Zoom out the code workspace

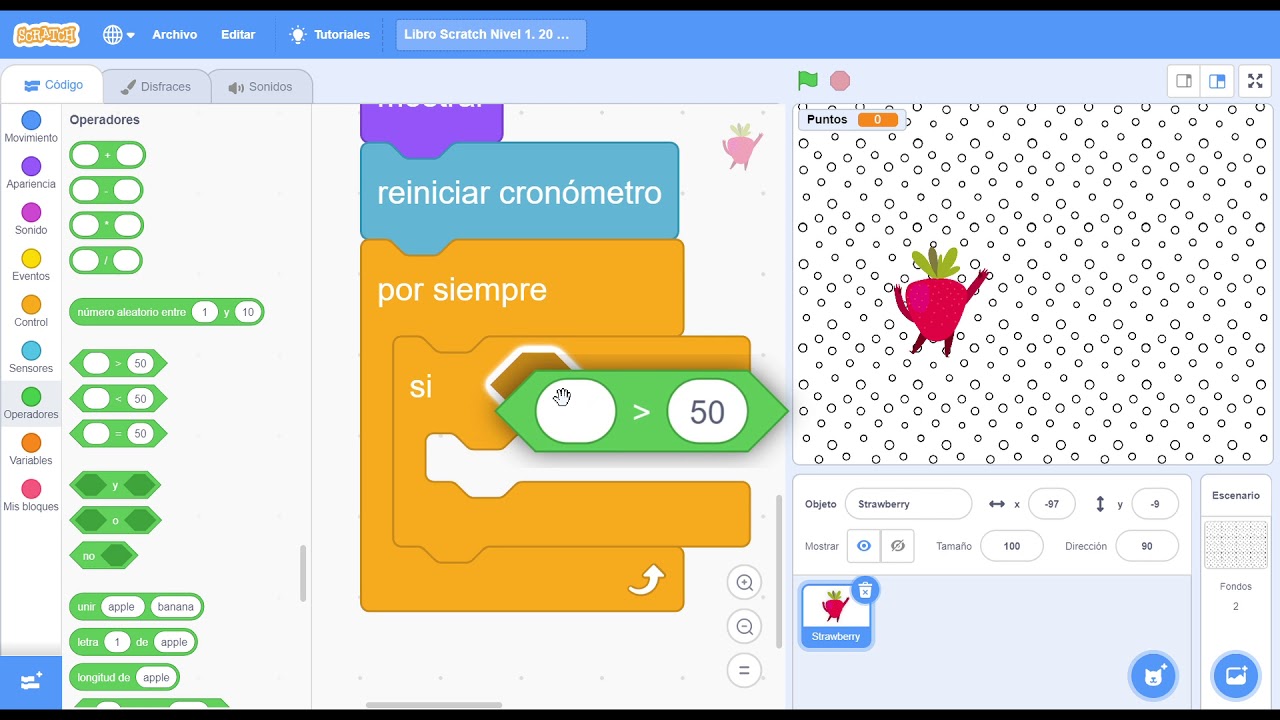tap(744, 627)
